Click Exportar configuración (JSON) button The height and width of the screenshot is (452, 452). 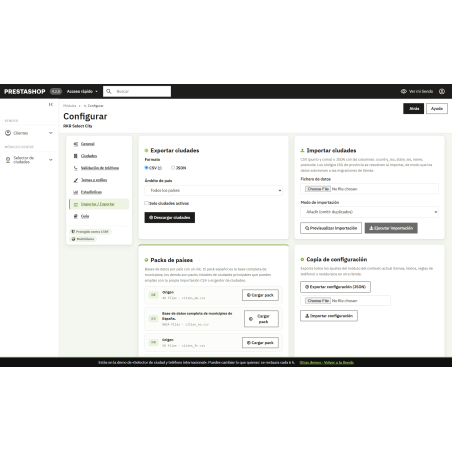[x=335, y=287]
